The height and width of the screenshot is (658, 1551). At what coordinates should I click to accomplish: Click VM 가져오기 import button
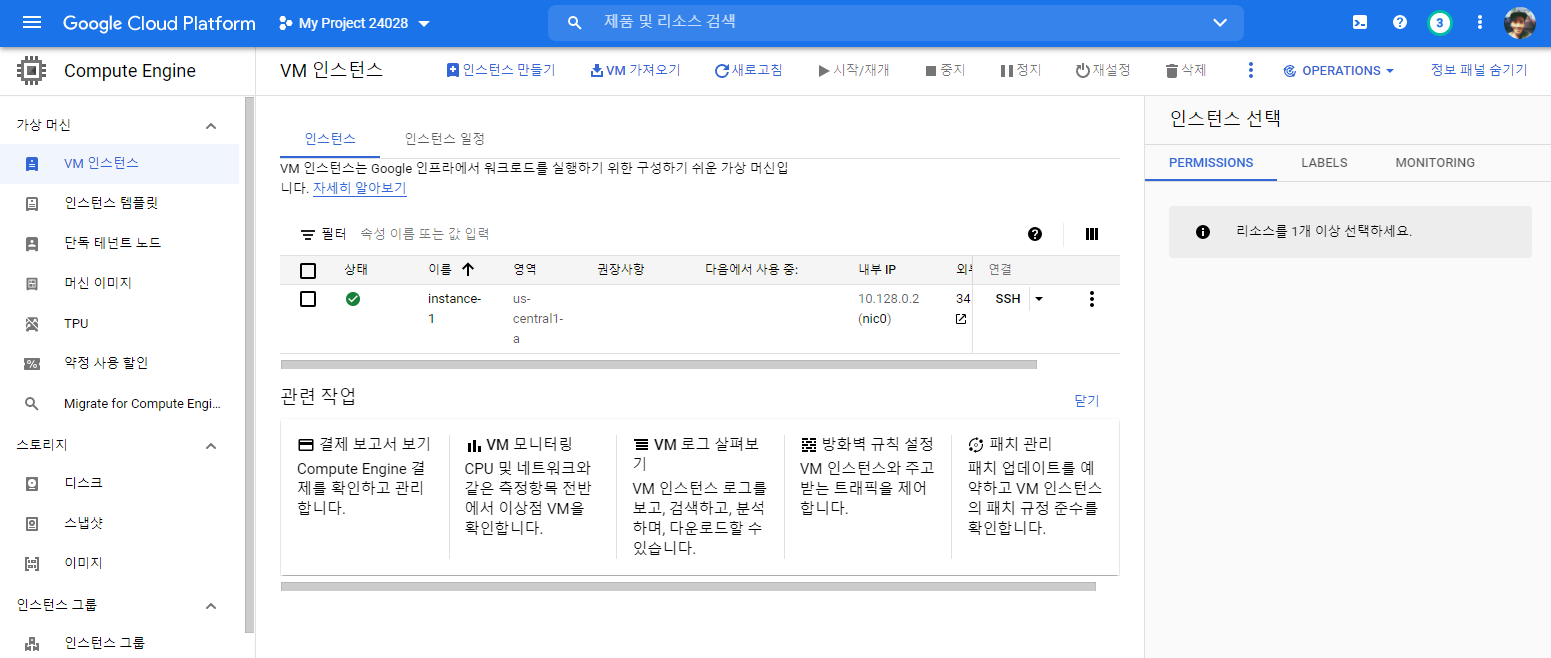point(636,70)
